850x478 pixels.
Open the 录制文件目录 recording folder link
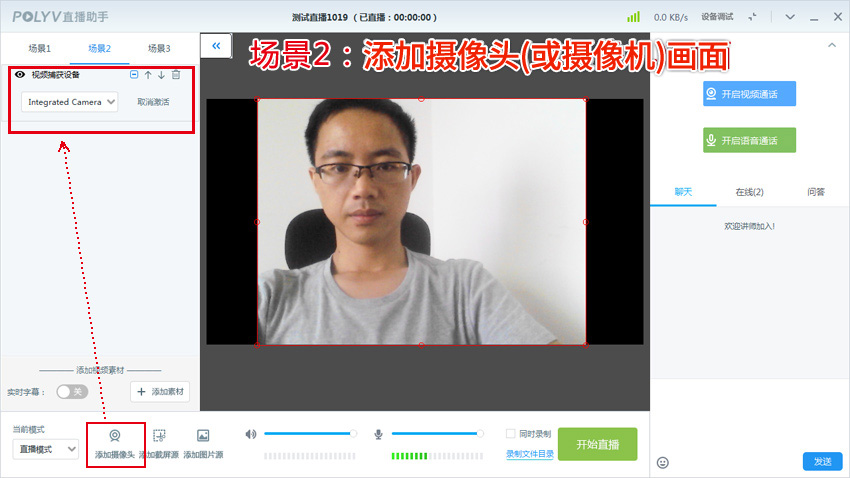pos(528,454)
